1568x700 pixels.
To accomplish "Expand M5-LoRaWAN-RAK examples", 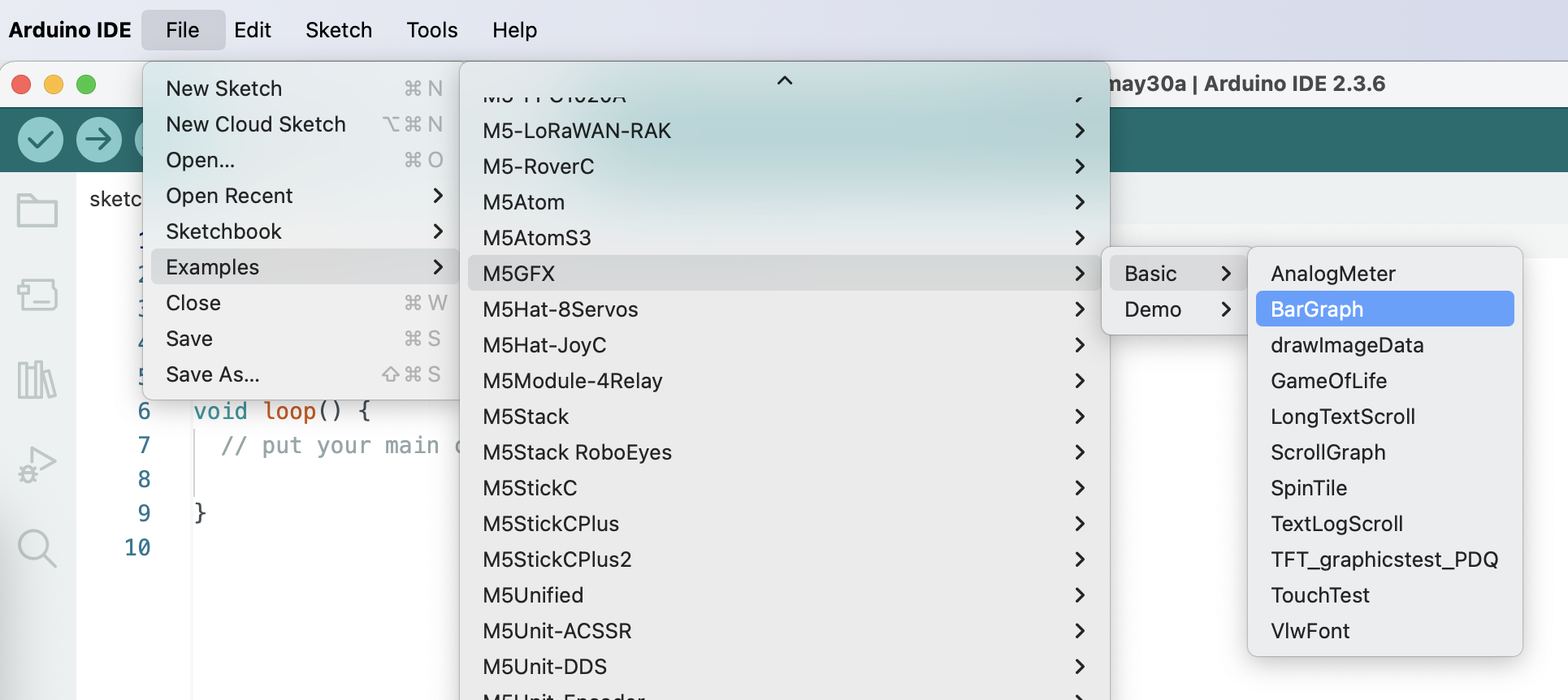I will click(x=785, y=130).
